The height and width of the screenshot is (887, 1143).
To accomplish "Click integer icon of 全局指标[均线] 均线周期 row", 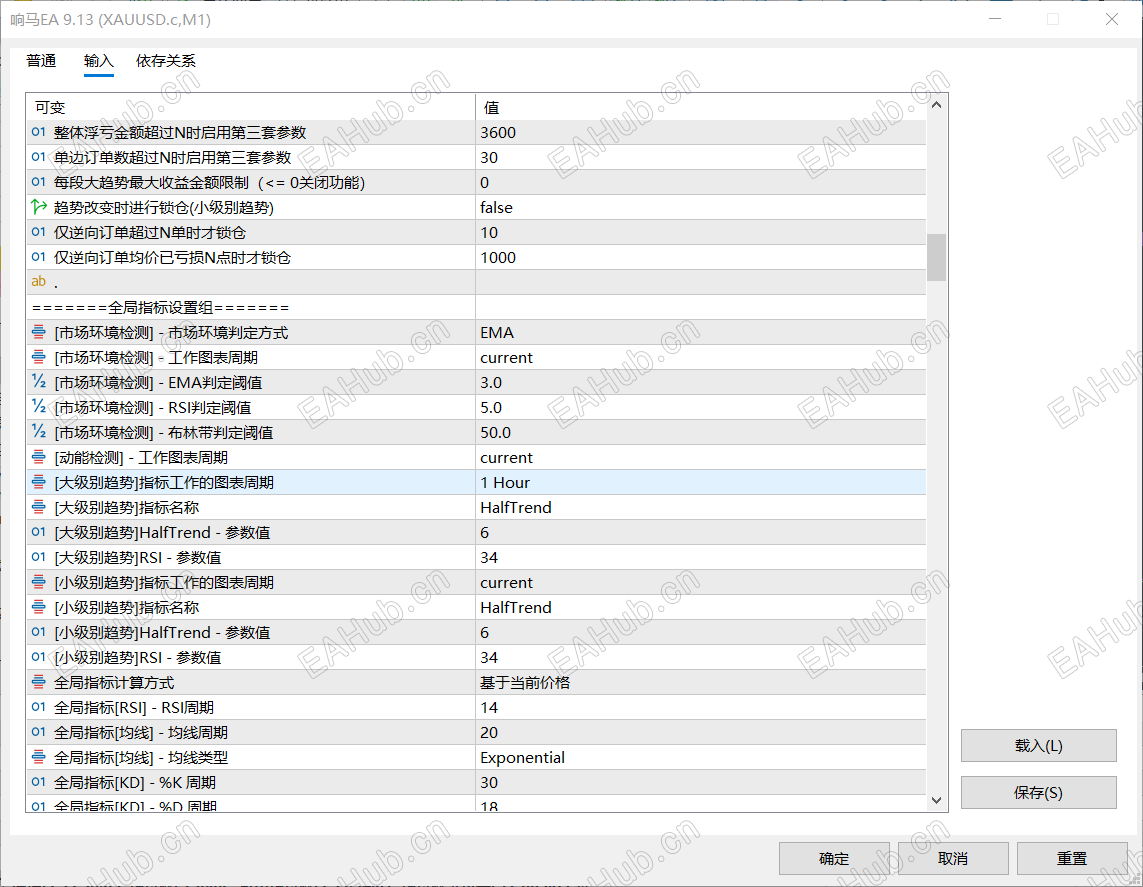I will click(39, 732).
